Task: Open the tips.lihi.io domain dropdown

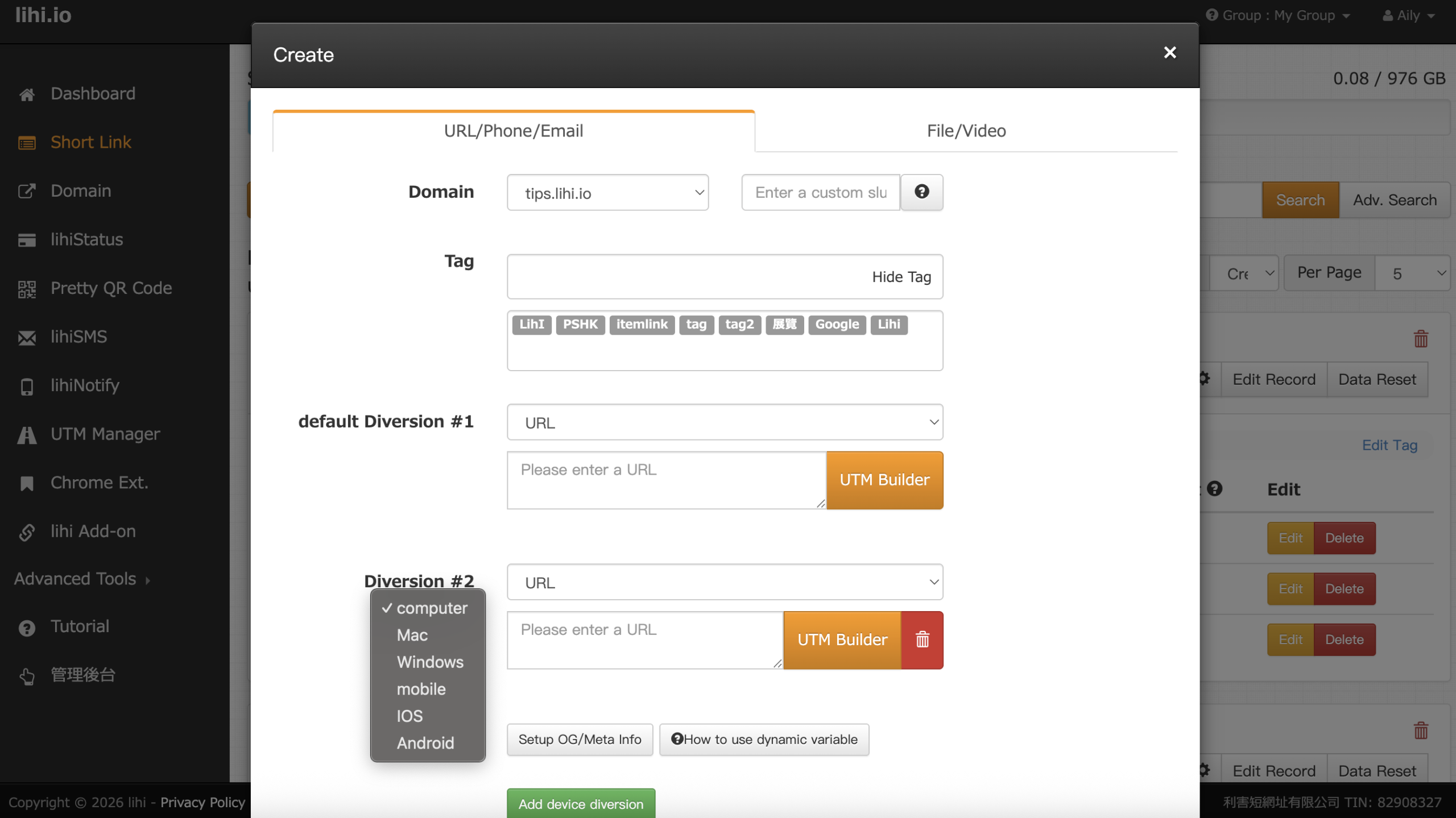Action: pos(607,193)
